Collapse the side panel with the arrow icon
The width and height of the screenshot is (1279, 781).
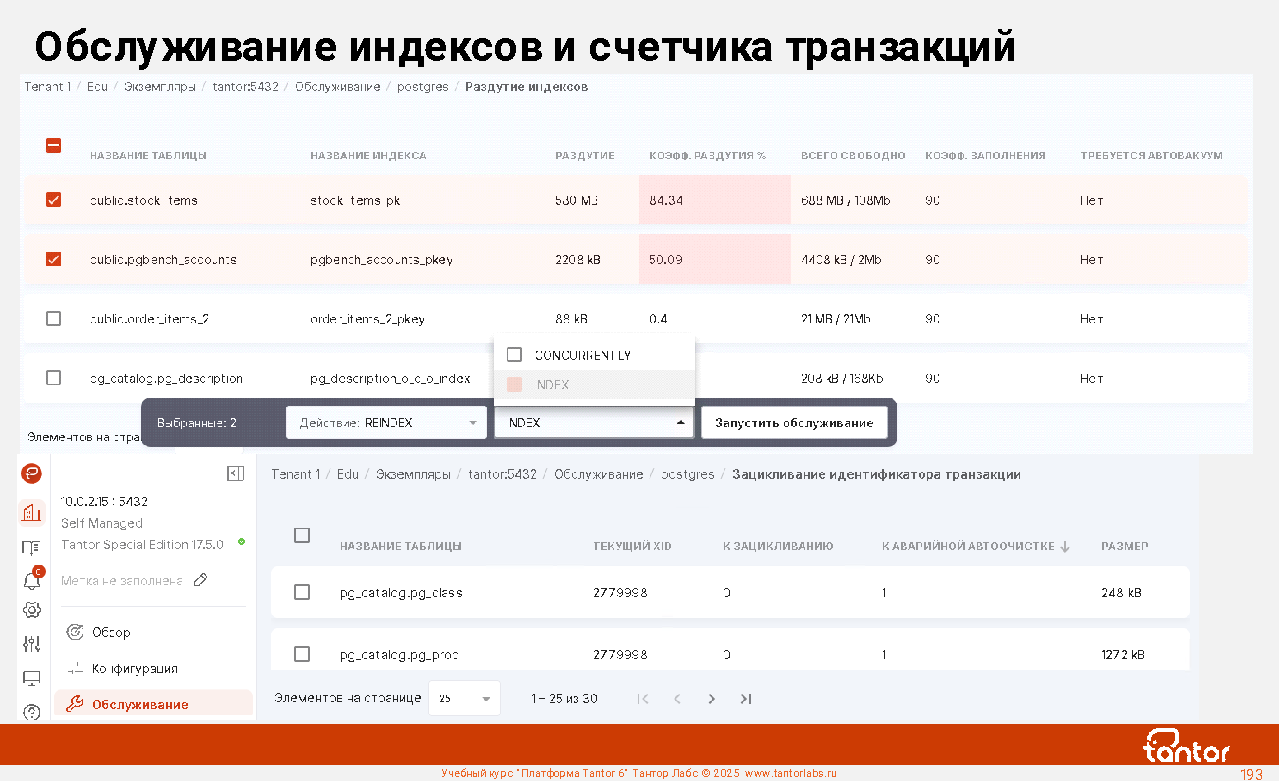(x=235, y=474)
